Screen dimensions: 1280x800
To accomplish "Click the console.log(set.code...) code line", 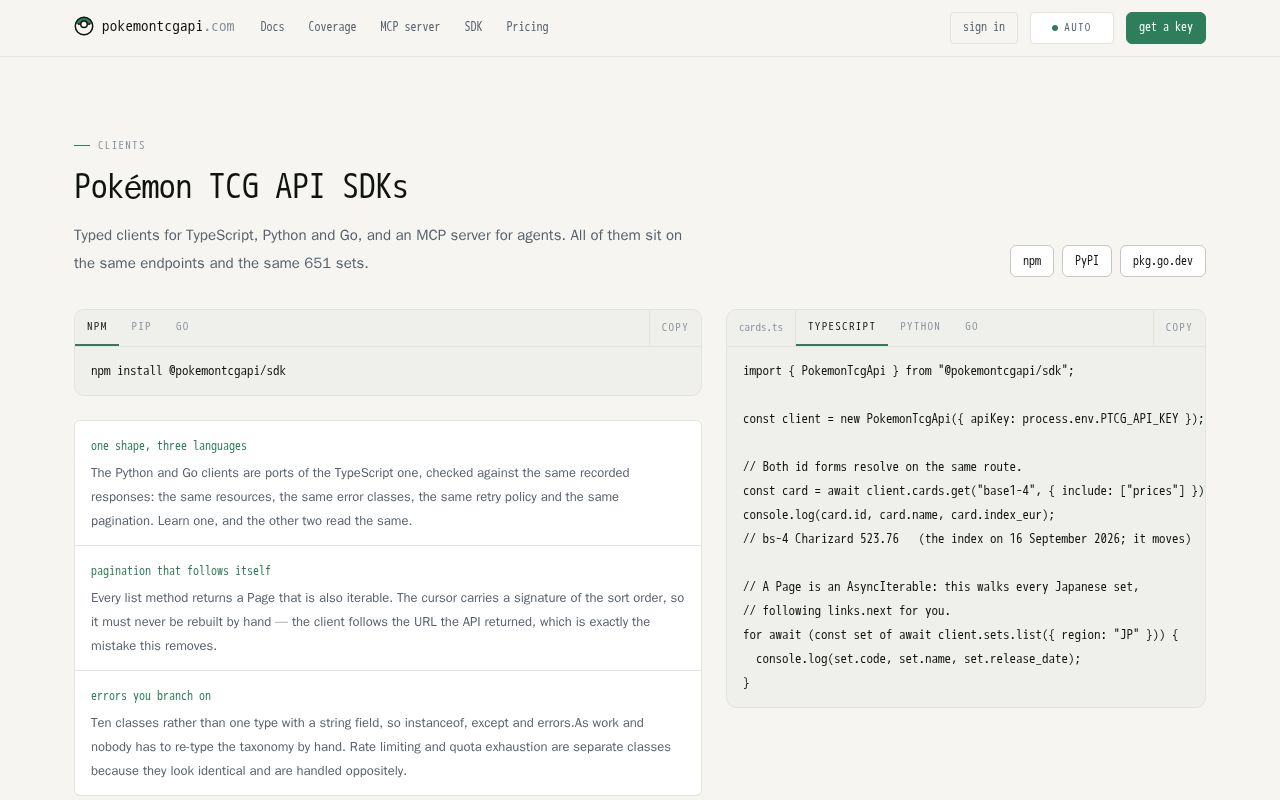I will coord(918,659).
